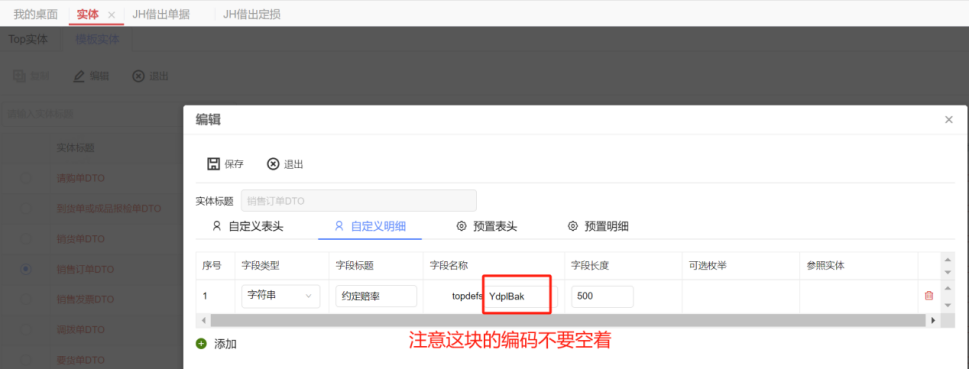Click the dimmed leftmost add icon in the background toolbar
969x369 pixels.
click(x=20, y=76)
